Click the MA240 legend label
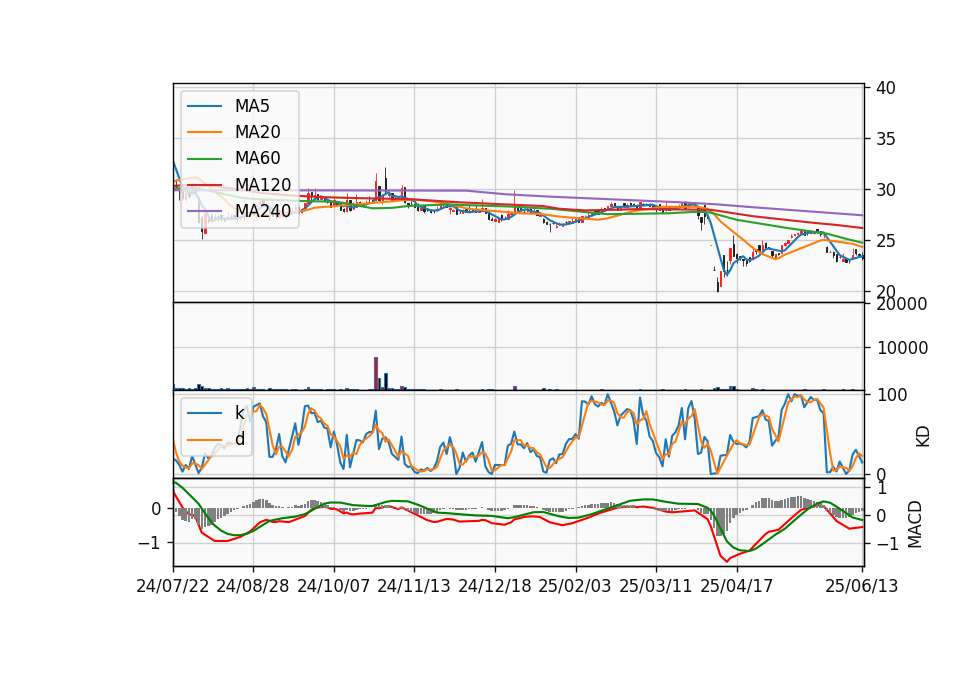960x690 pixels. [263, 211]
